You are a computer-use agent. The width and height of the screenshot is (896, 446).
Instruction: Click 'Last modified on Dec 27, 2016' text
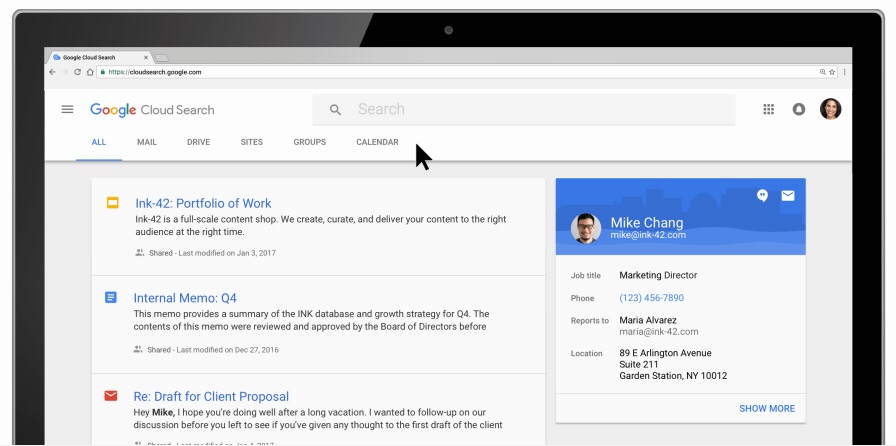click(x=227, y=349)
